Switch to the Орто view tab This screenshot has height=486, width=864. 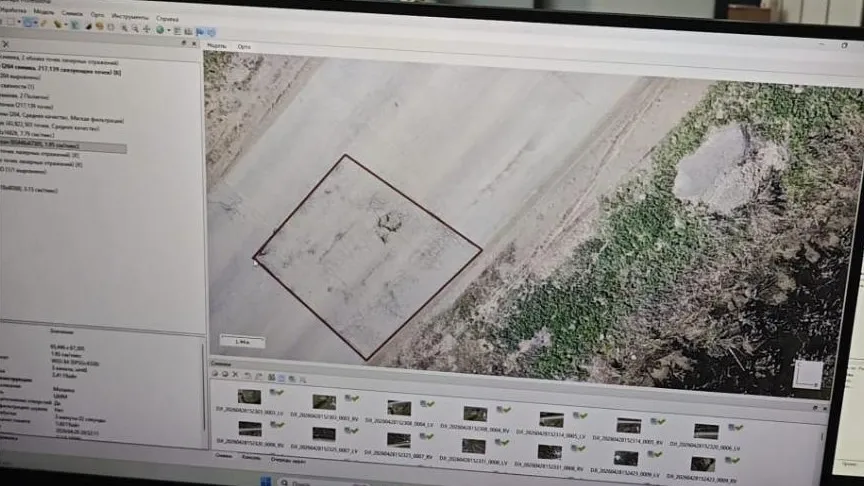[x=244, y=47]
